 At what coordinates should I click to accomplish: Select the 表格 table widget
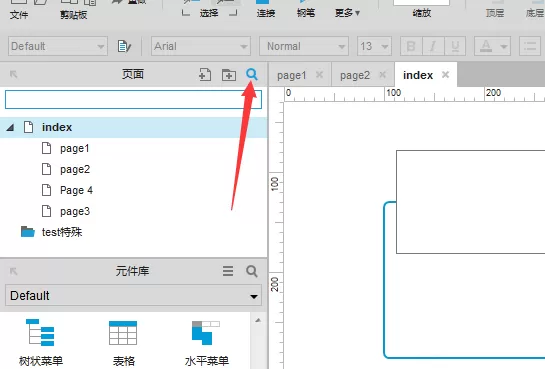(123, 342)
